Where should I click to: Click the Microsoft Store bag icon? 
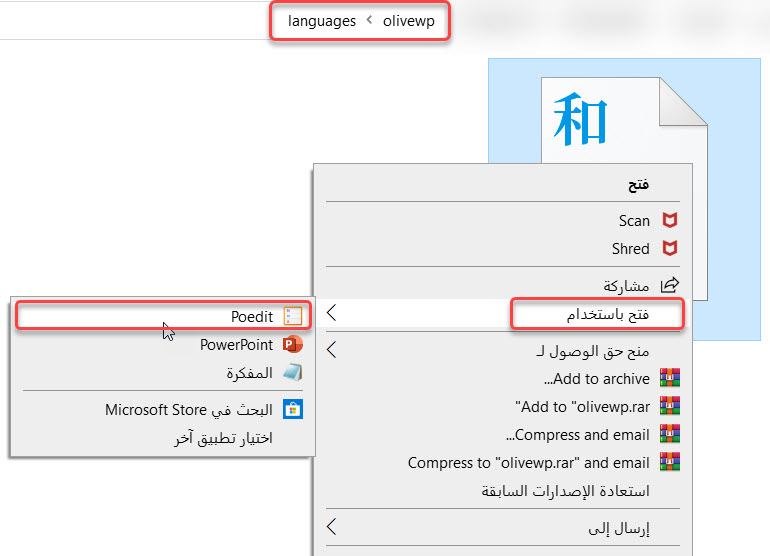tap(292, 409)
